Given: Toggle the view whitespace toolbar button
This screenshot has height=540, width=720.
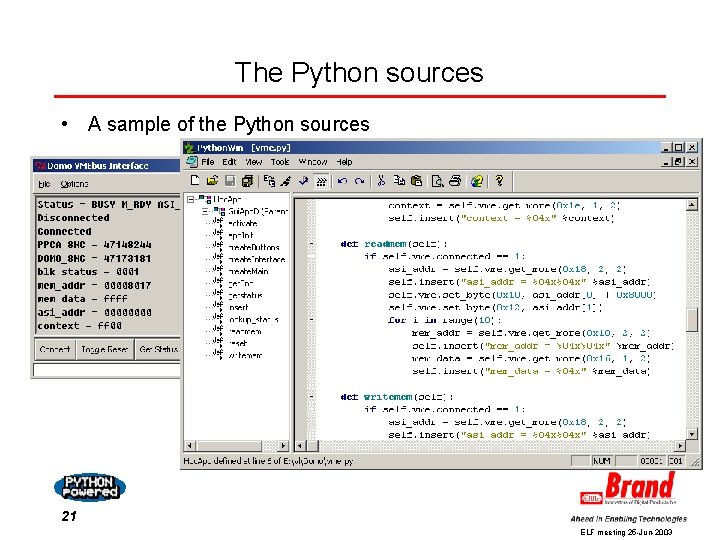Looking at the screenshot, I should [321, 181].
